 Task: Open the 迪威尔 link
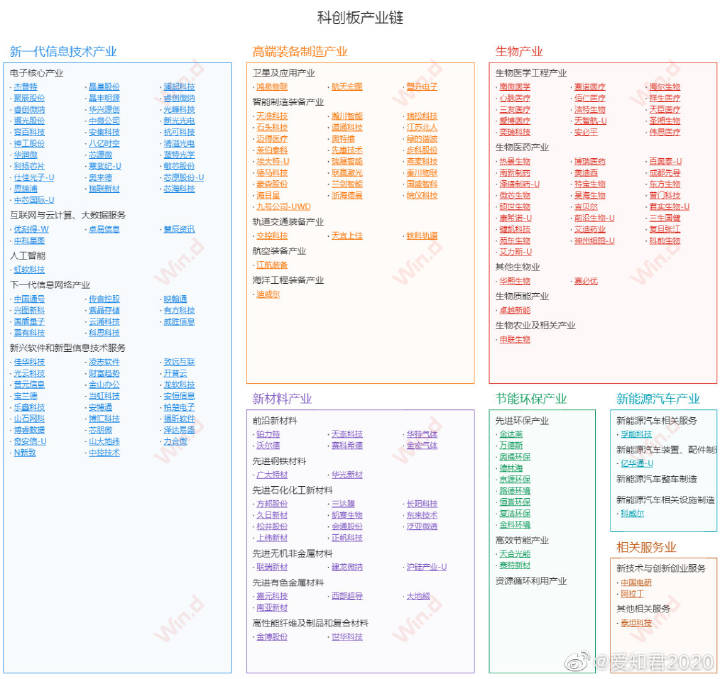(x=268, y=294)
